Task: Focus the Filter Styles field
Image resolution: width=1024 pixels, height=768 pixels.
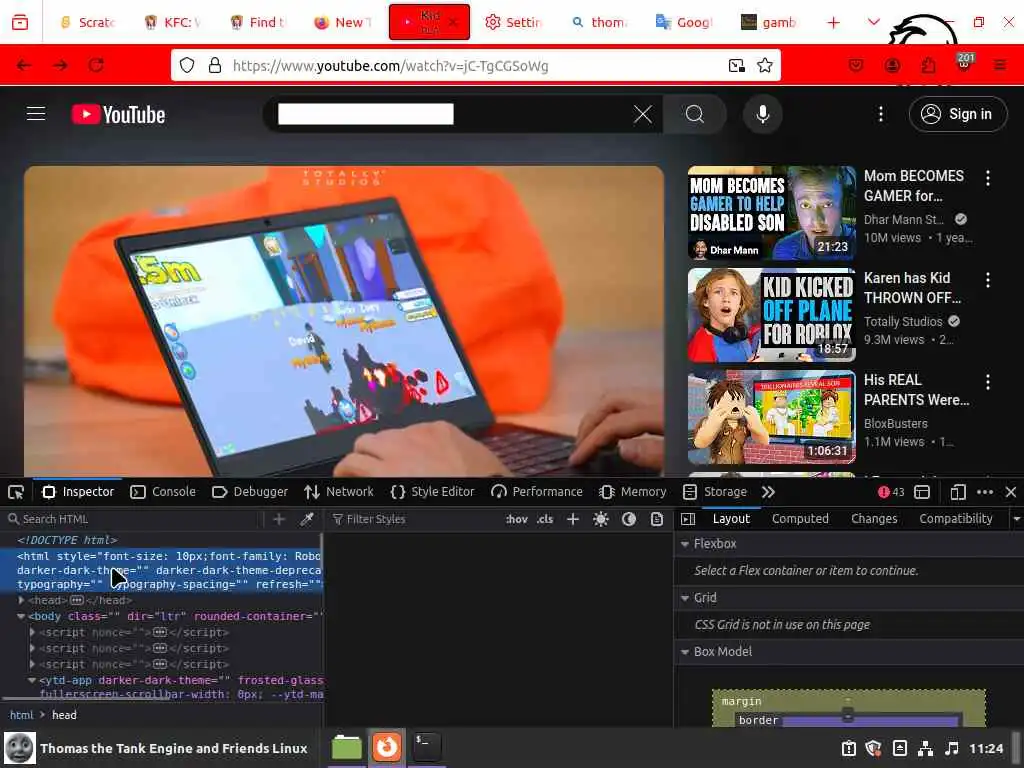Action: [x=415, y=519]
